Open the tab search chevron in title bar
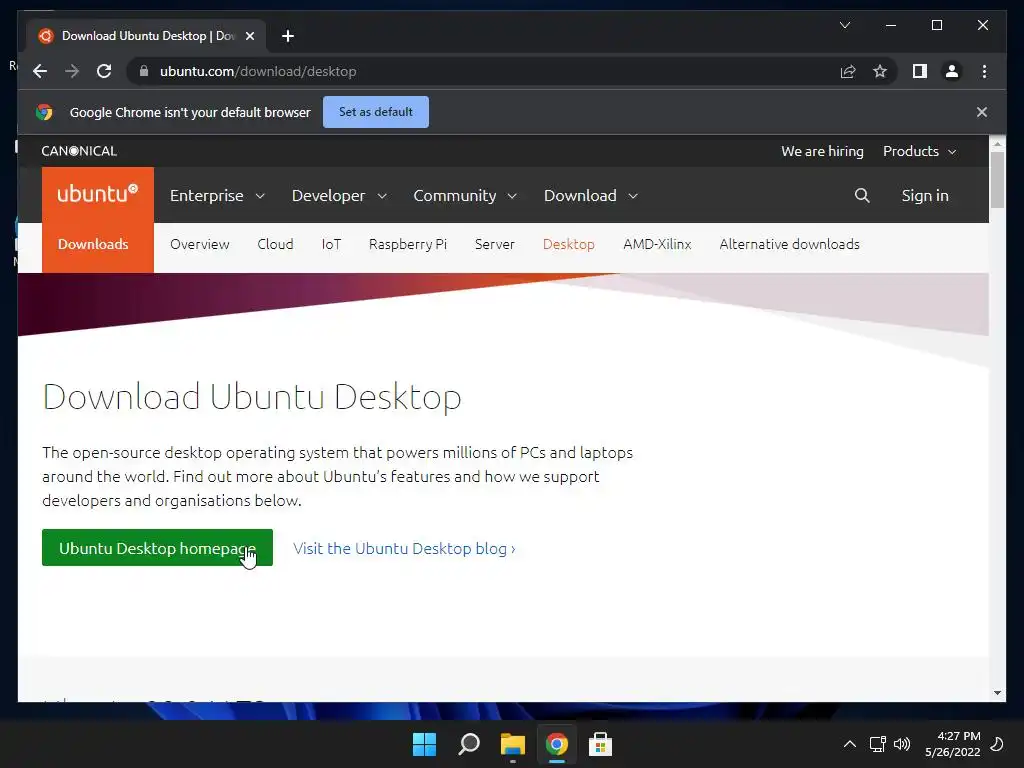Screen dimensions: 1024x768 (x=844, y=25)
